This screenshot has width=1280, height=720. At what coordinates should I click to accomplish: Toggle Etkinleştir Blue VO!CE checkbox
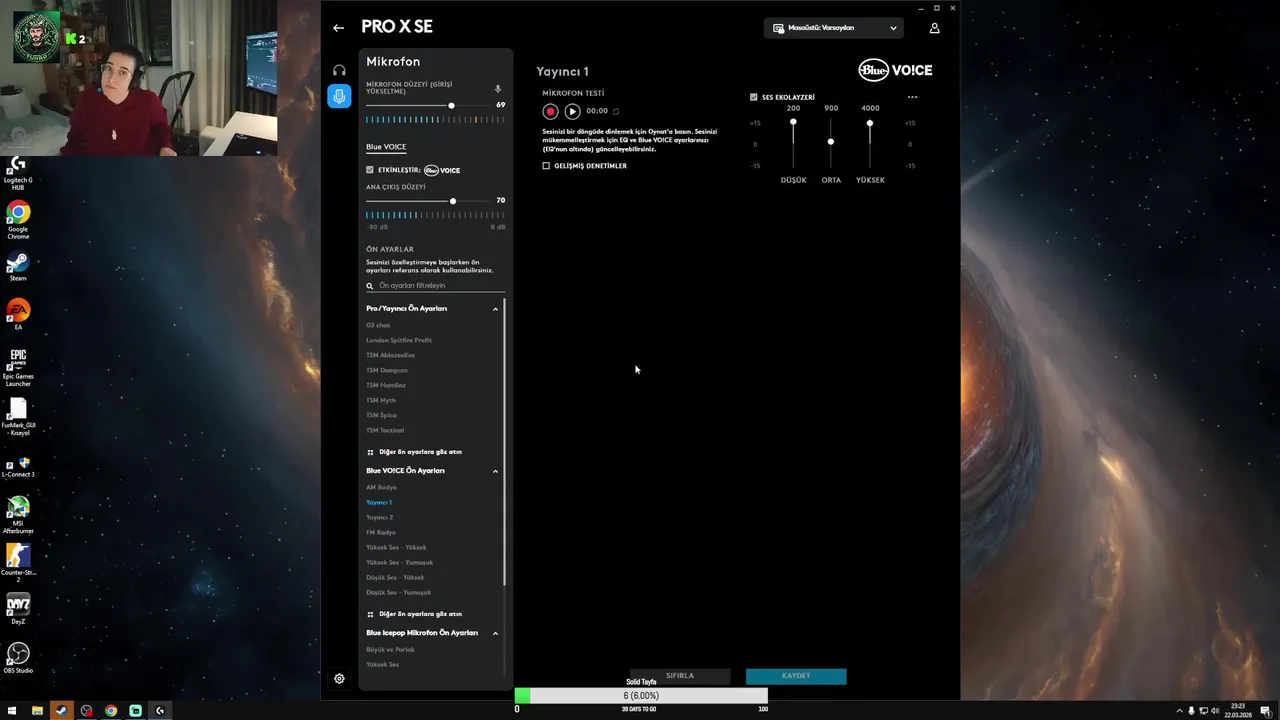coord(370,170)
